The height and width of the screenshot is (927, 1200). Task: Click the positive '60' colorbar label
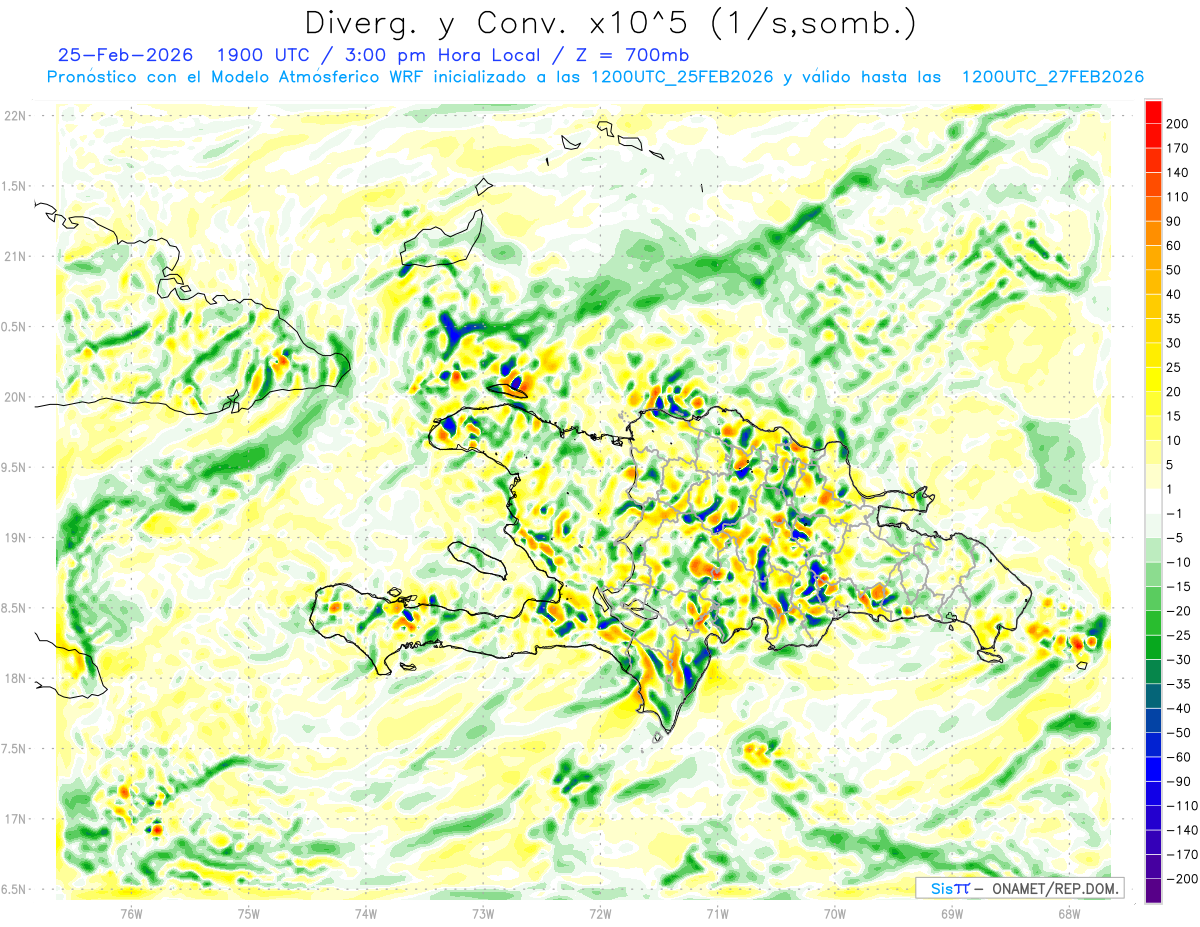pos(1176,246)
